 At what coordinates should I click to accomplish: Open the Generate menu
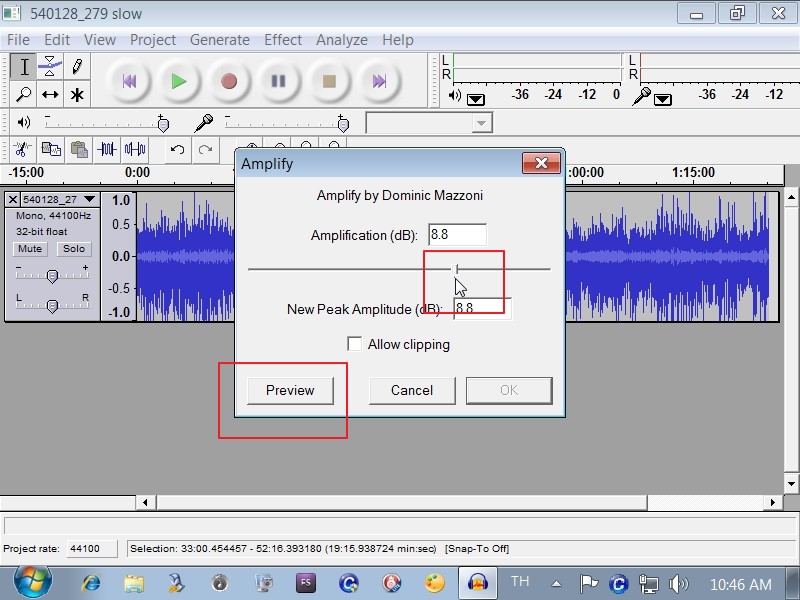[220, 40]
